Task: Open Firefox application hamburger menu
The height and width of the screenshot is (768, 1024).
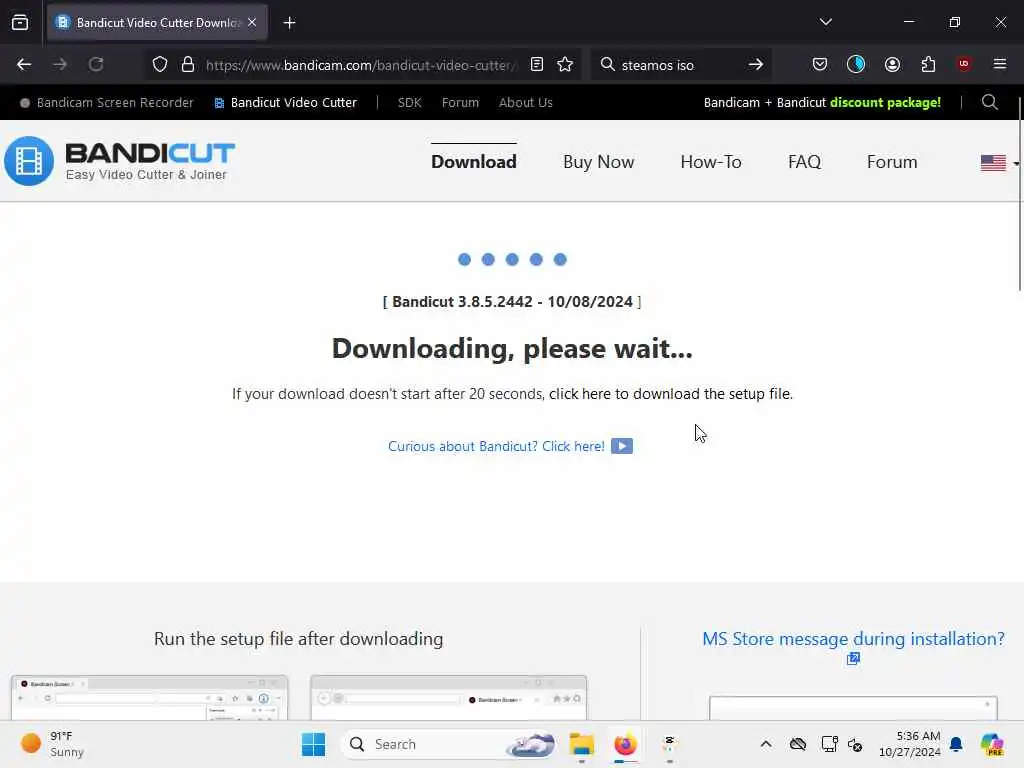Action: click(1000, 64)
